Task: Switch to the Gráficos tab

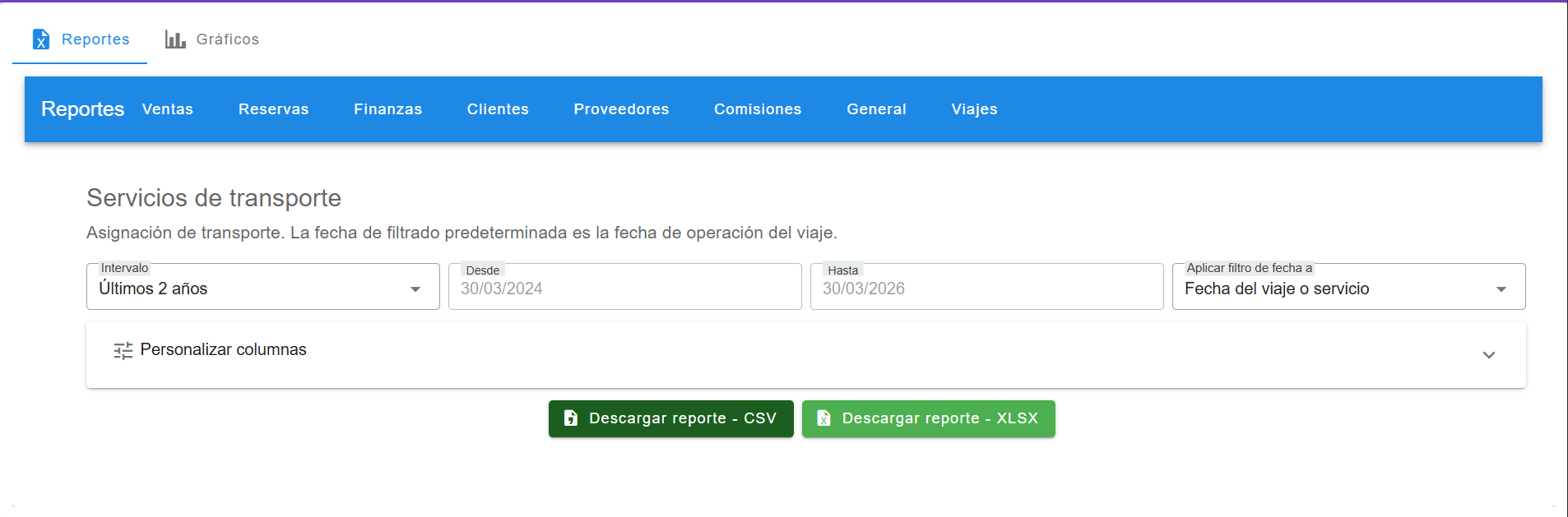Action: click(212, 39)
